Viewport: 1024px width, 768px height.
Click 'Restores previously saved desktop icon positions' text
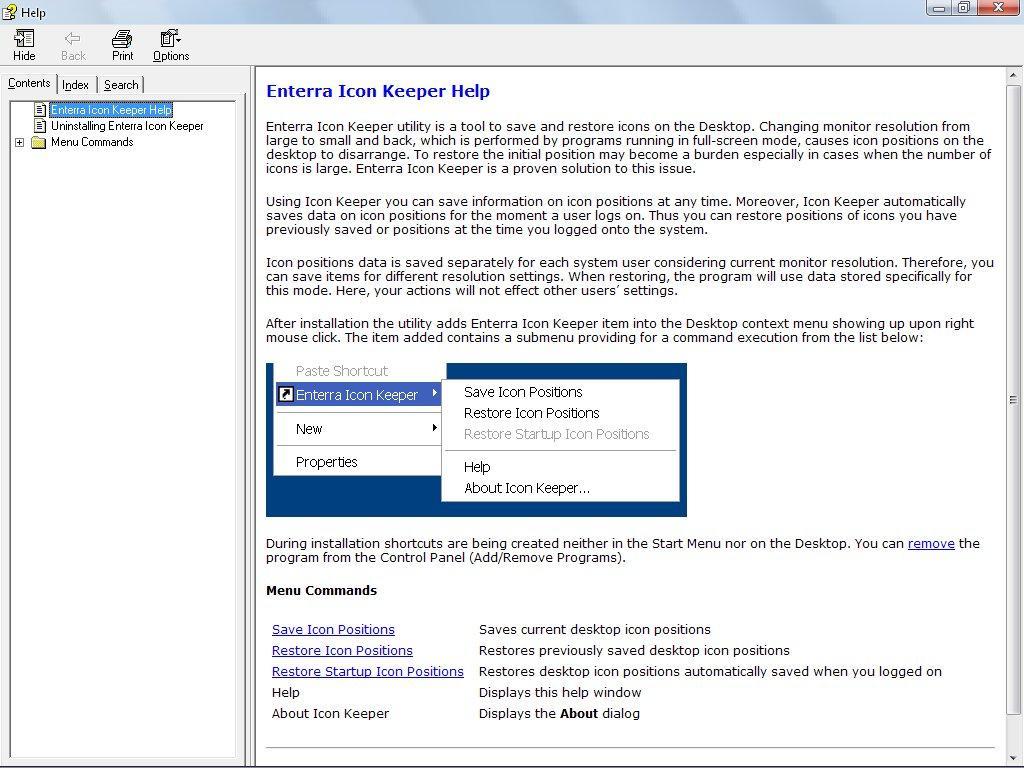click(x=634, y=650)
